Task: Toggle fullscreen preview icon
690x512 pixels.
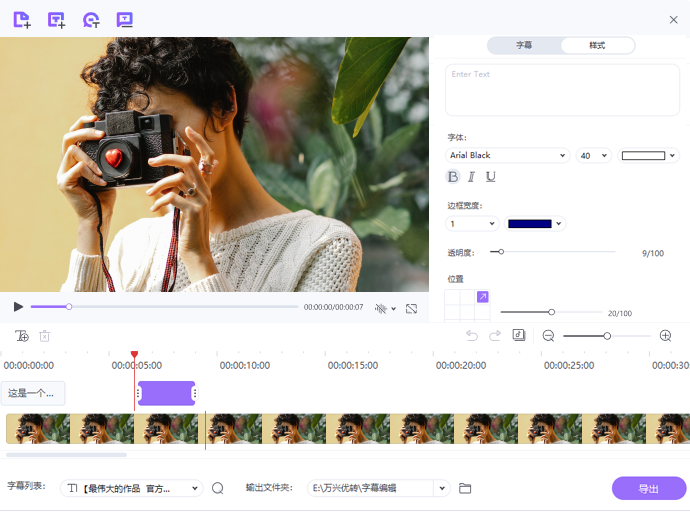Action: (411, 309)
